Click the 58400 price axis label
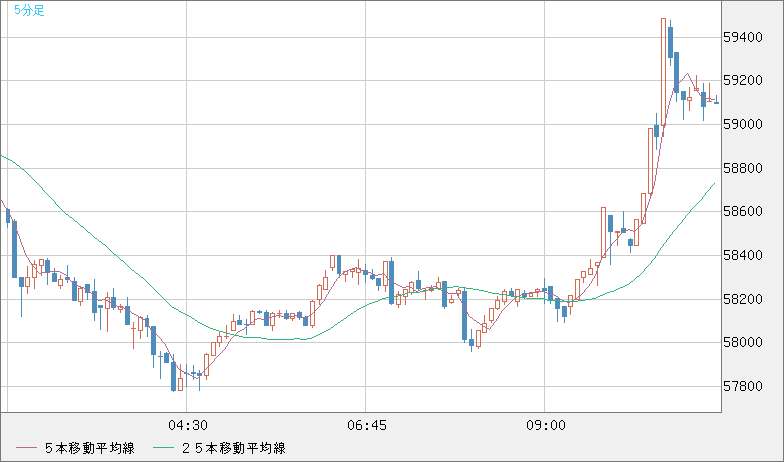784x462 pixels. 742,256
